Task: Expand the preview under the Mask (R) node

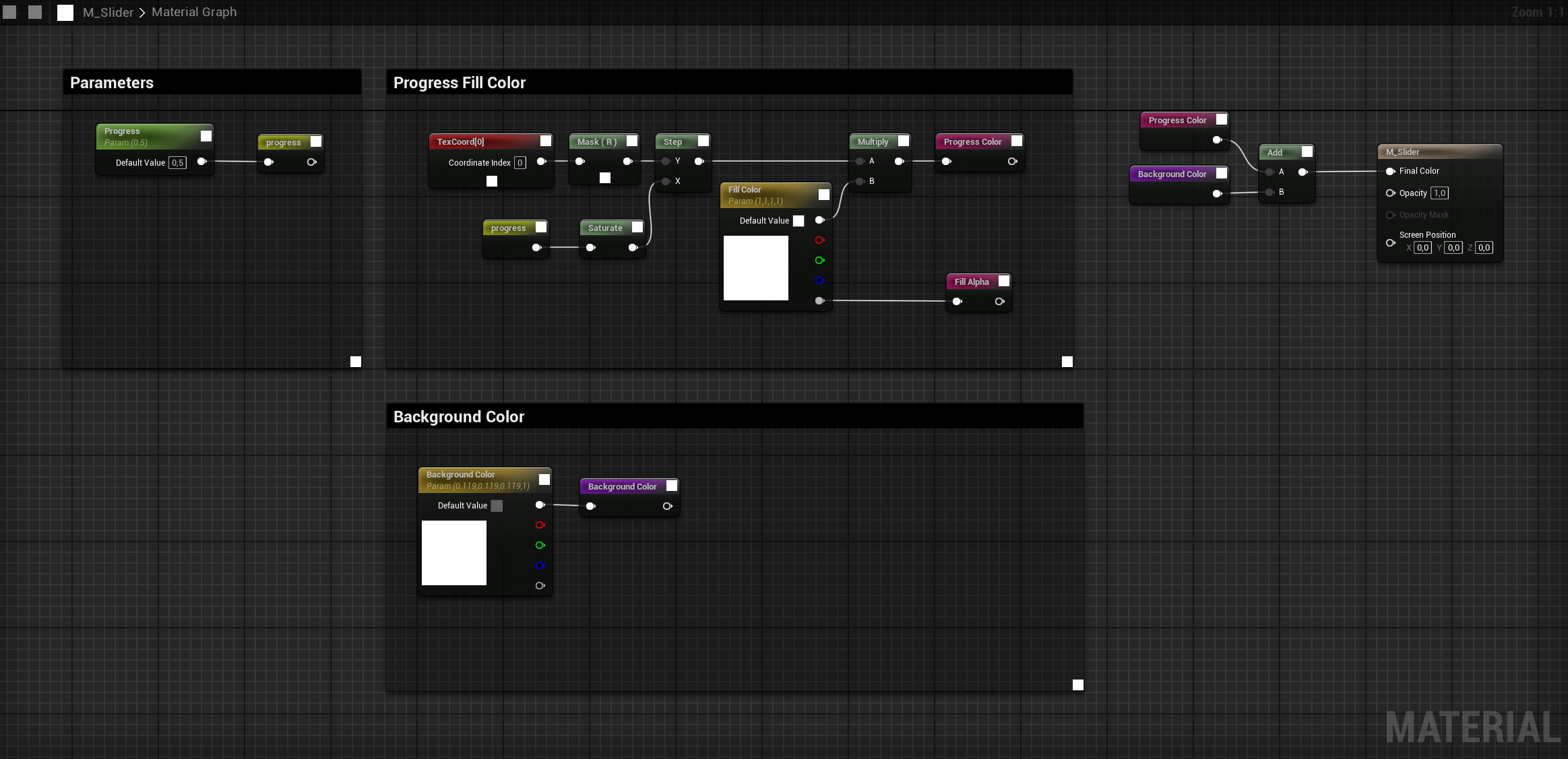Action: click(605, 178)
